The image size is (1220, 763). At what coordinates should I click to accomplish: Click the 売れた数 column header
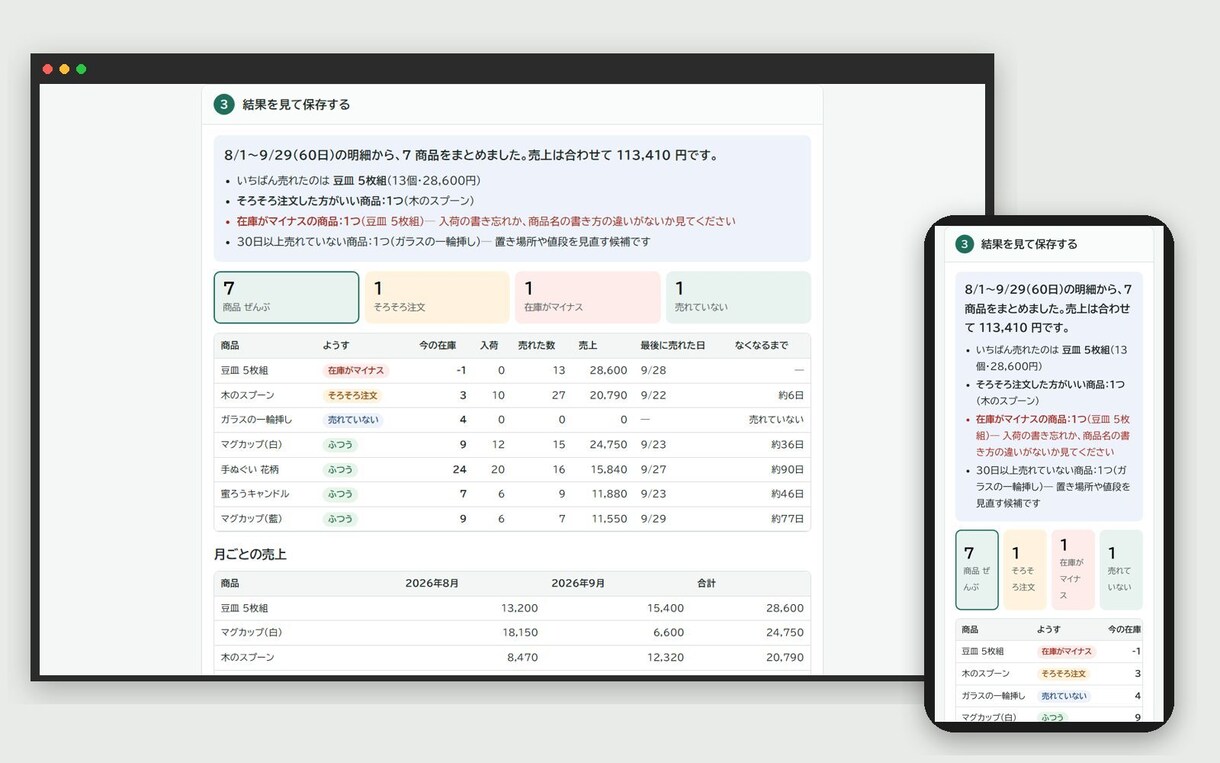pos(537,345)
